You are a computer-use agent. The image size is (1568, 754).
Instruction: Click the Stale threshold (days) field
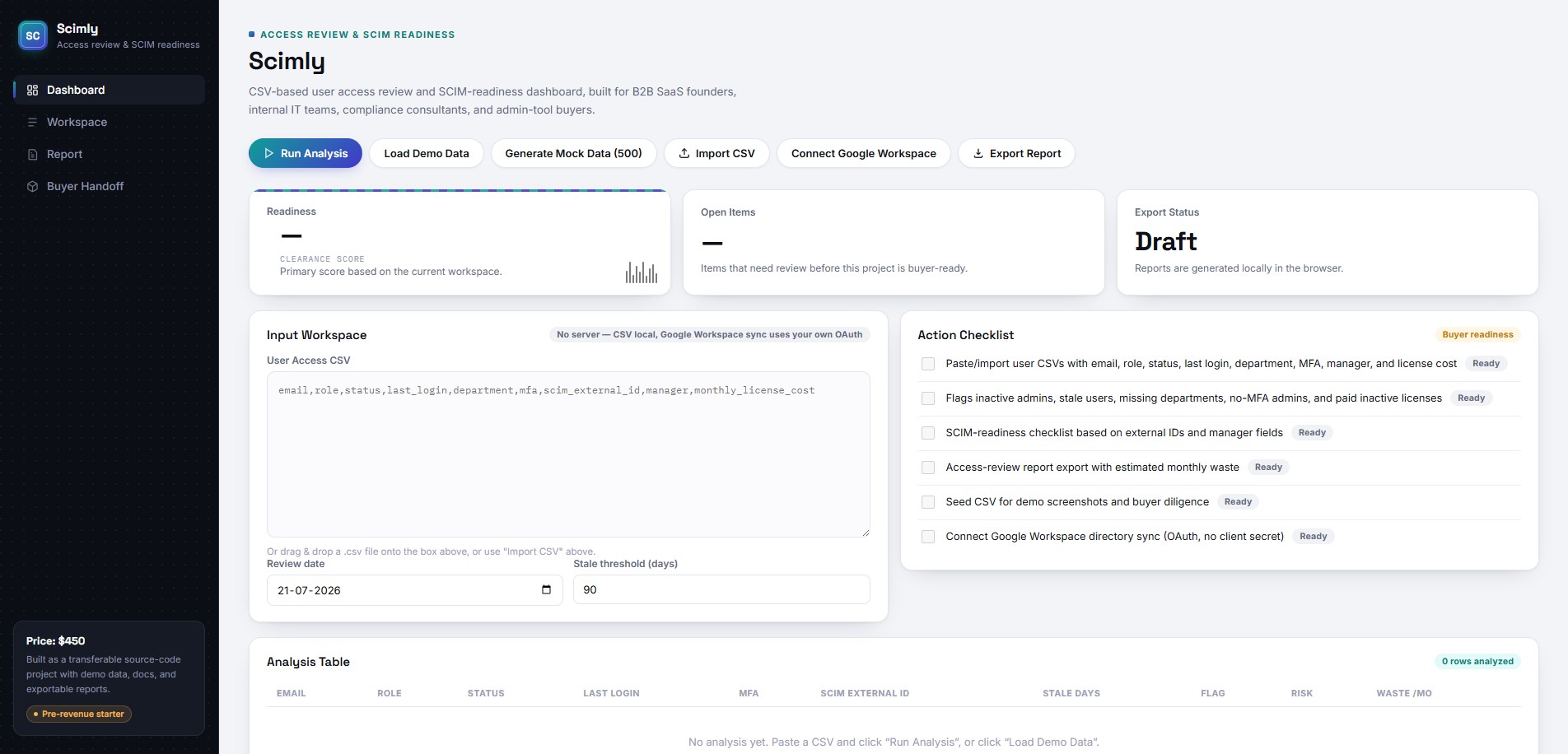pos(721,589)
